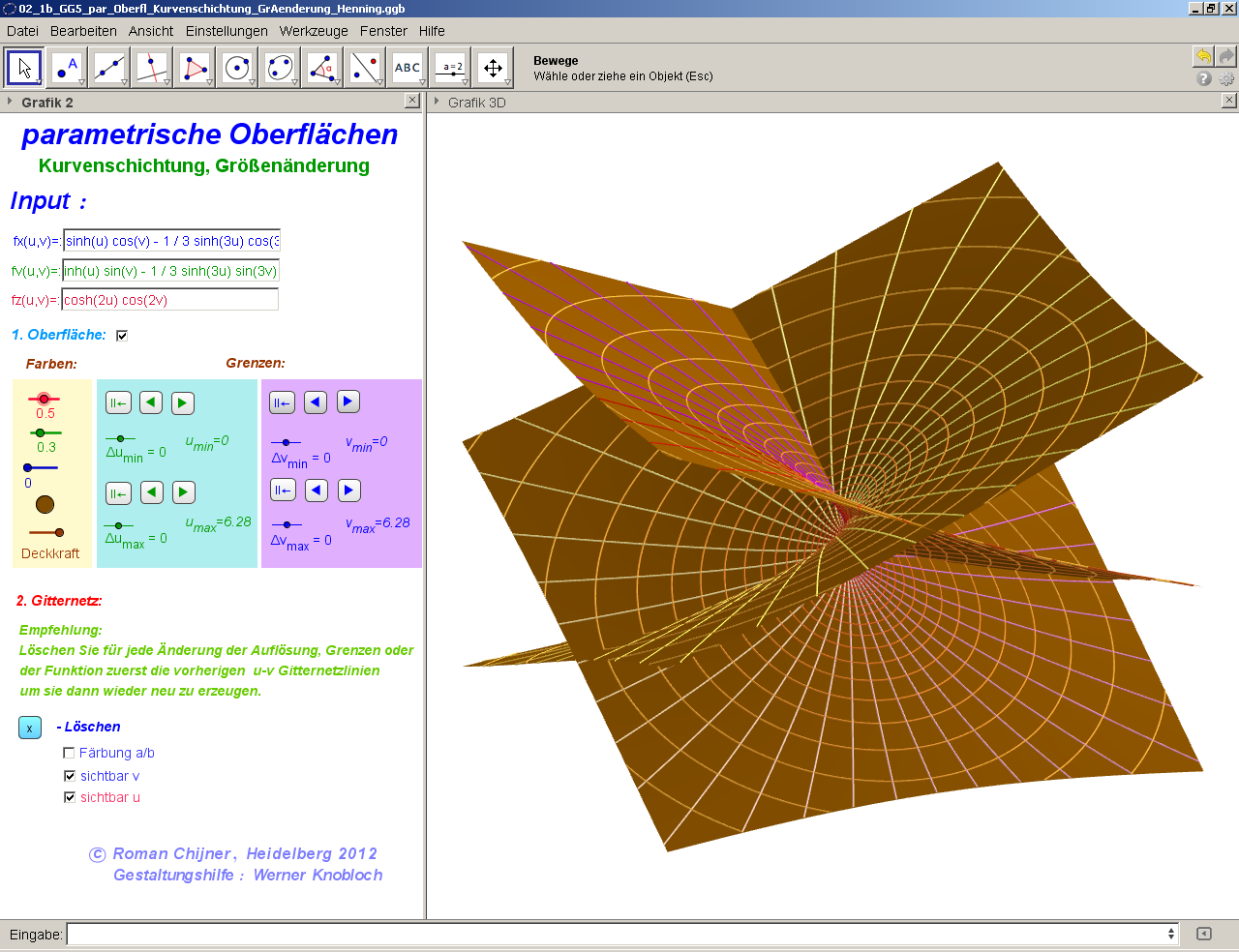Open the Eingabe input bar dropdown arrow
Screen dimensions: 1239x952
[x=1171, y=934]
